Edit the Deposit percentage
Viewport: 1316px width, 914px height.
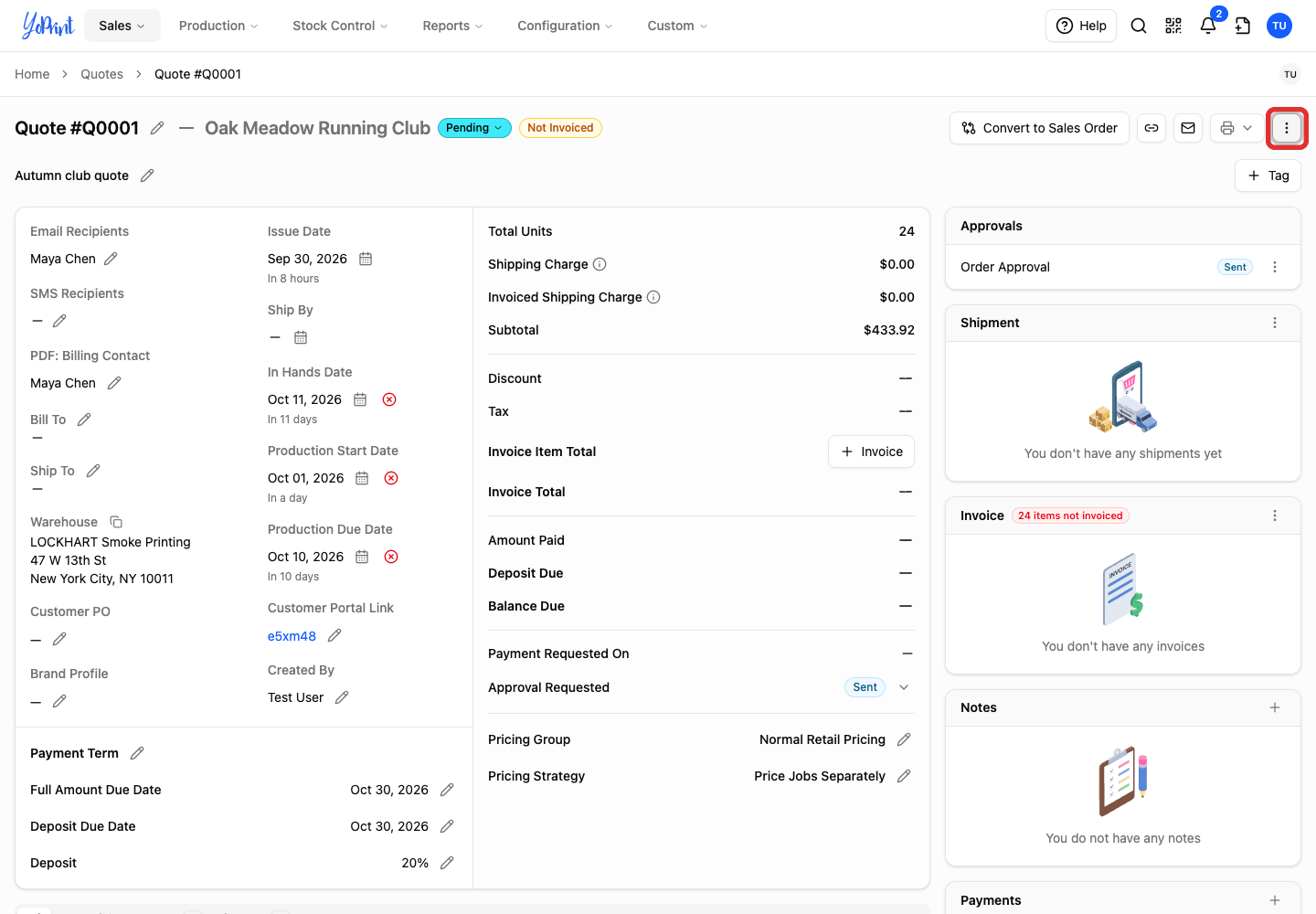pos(447,863)
